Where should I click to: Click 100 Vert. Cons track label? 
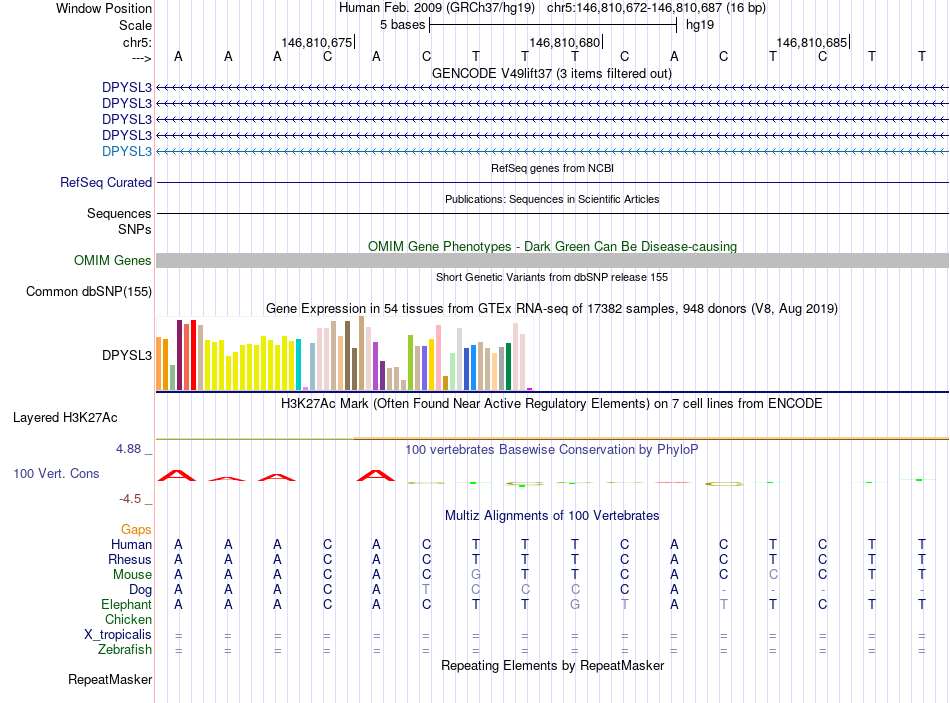[x=56, y=473]
